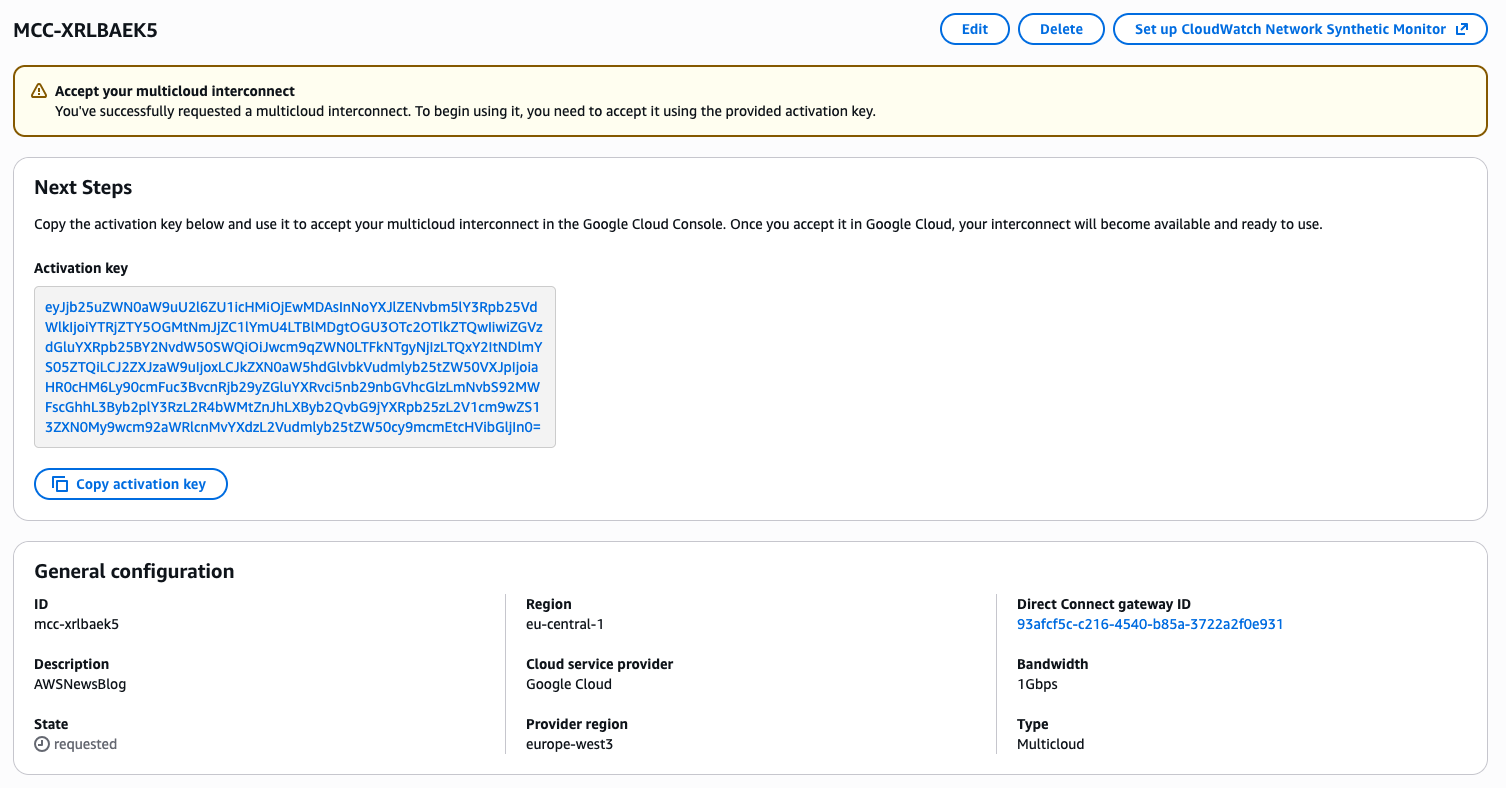1506x788 pixels.
Task: Click the copy icon for activation key
Action: pos(60,484)
